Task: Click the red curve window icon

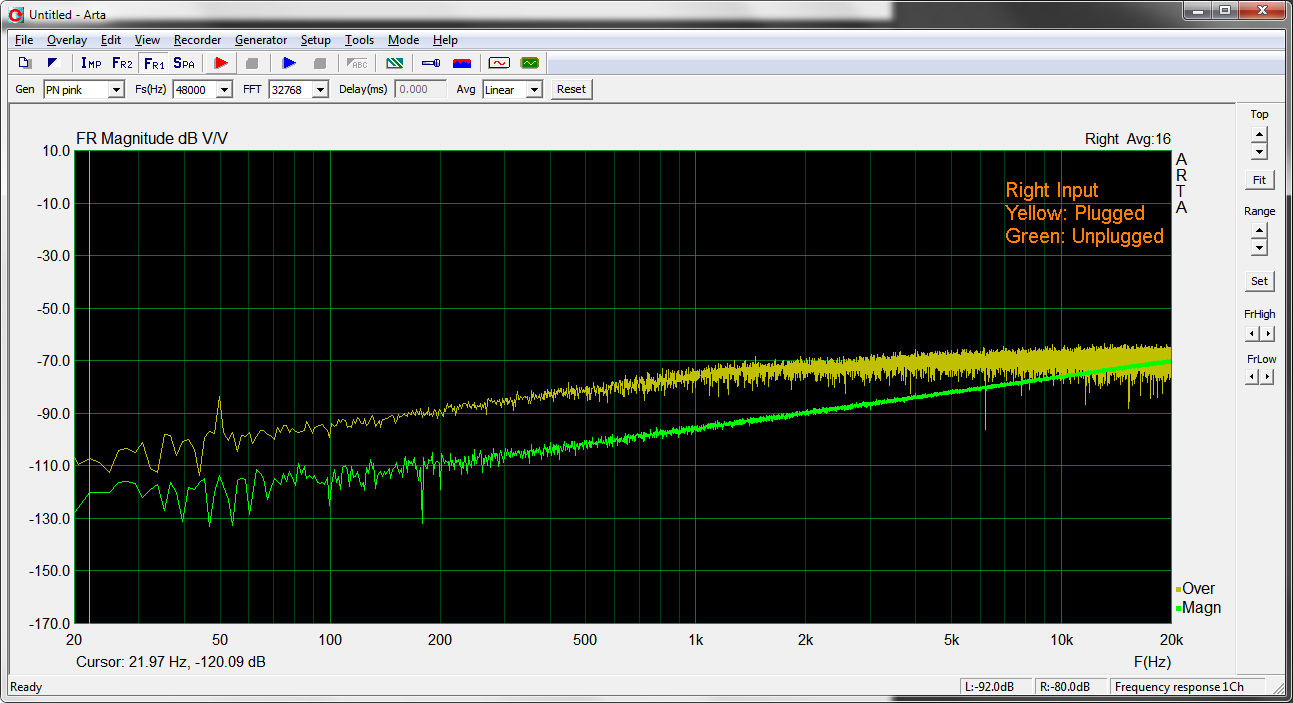Action: coord(498,63)
